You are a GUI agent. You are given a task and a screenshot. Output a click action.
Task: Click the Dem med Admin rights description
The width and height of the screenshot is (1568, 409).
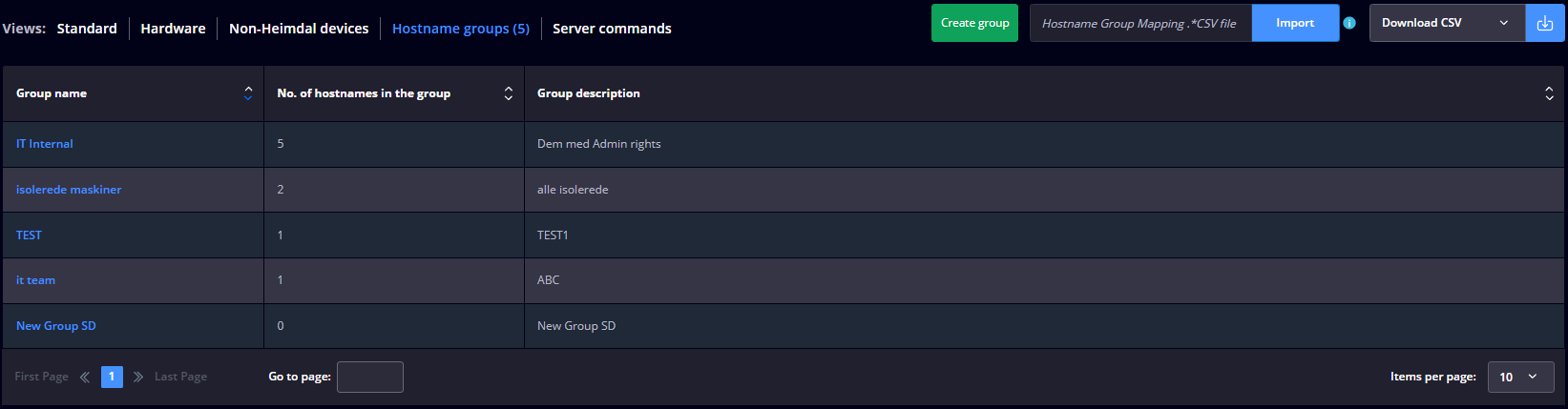[x=599, y=144]
